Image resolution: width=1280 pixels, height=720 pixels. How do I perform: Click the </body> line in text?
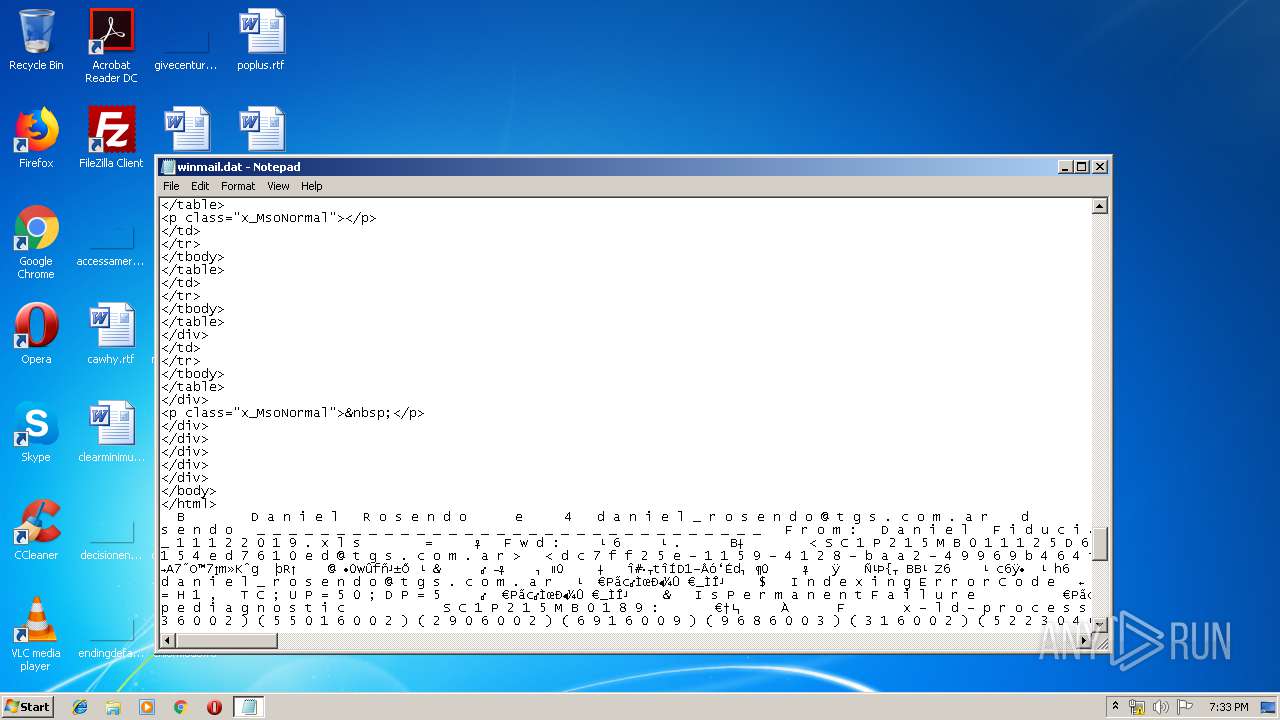pos(188,491)
